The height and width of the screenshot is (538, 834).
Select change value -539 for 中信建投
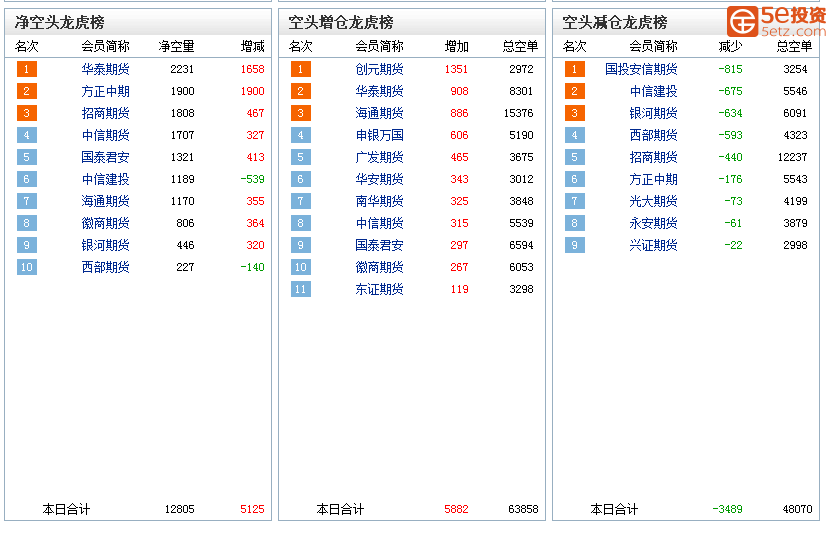(252, 179)
